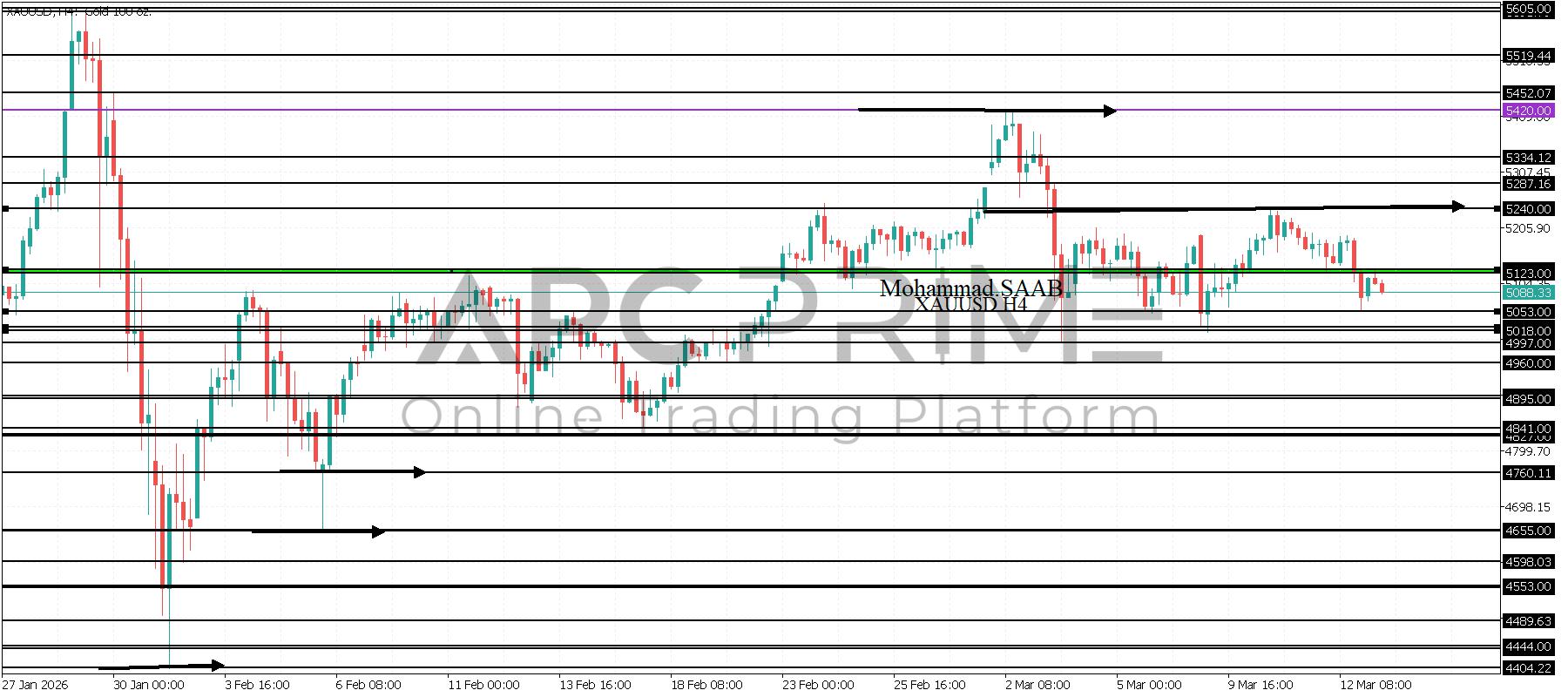Click the 12 Mar 08:00 time label
The image size is (1568, 697).
[1375, 685]
